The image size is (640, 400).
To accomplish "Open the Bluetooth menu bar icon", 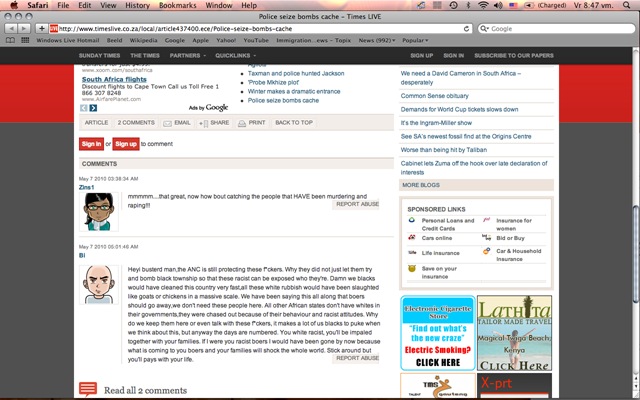I will coord(469,5).
